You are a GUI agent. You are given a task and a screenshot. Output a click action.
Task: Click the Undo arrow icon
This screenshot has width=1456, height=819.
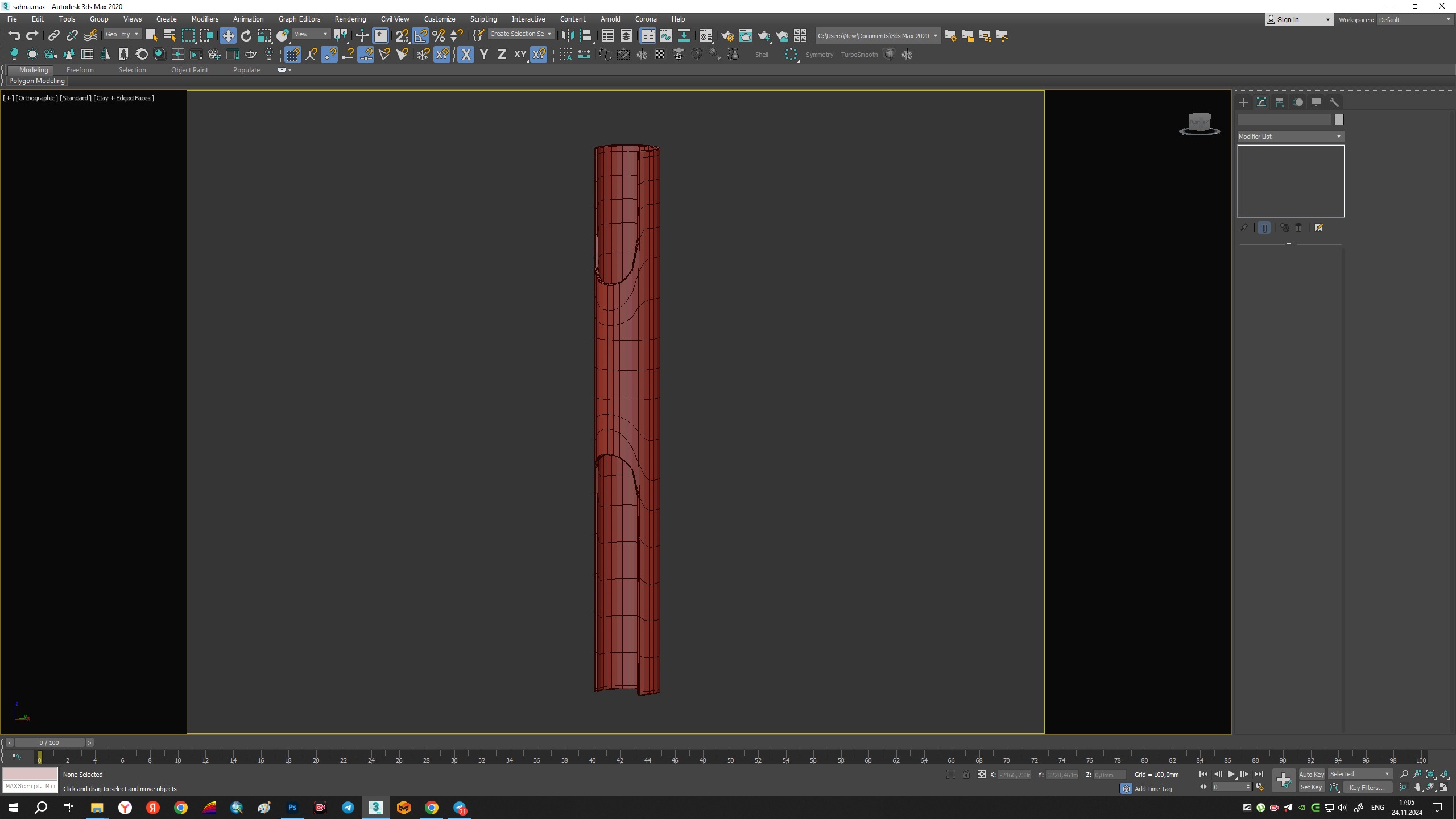(14, 36)
